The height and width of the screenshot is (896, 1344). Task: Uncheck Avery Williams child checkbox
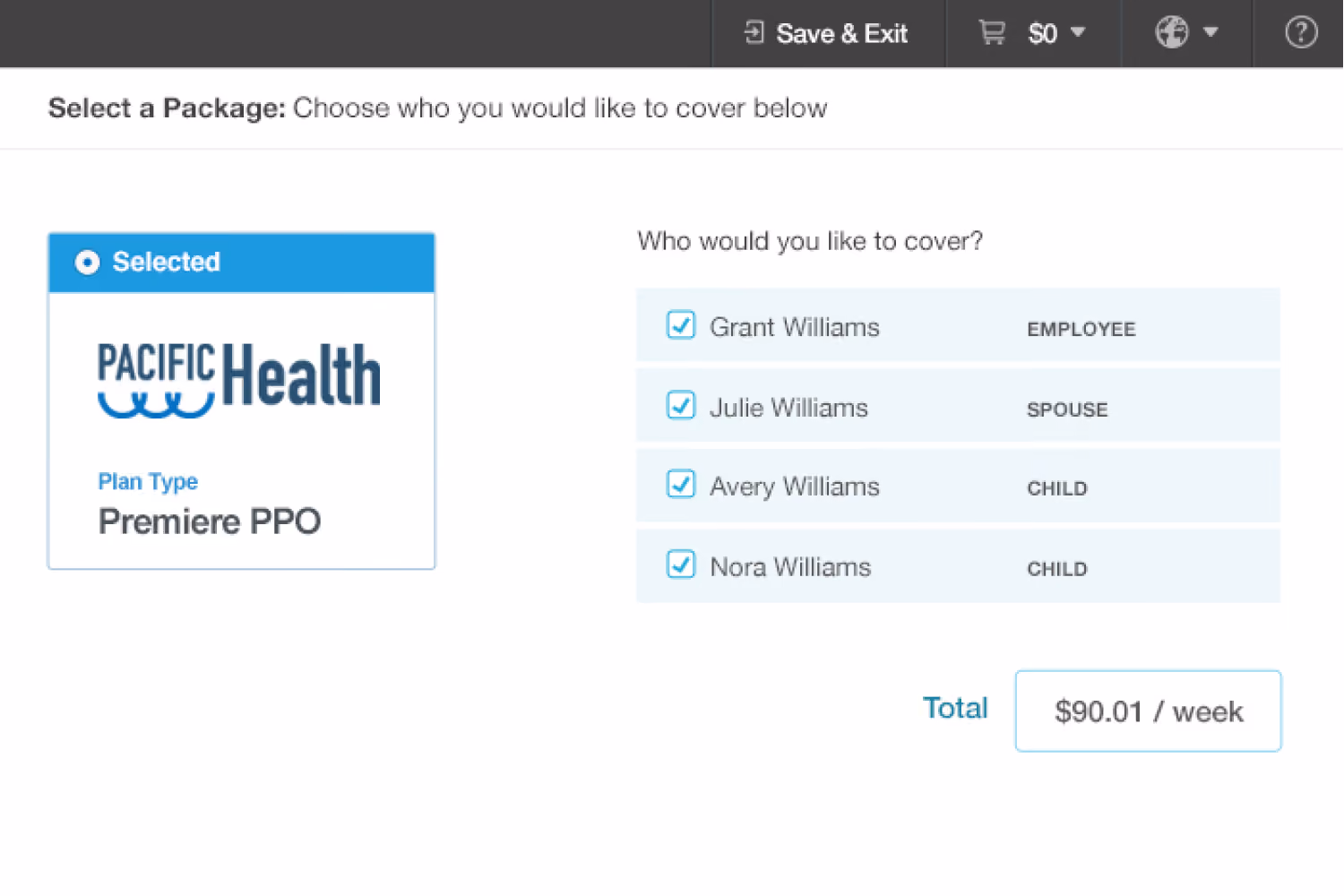tap(681, 485)
